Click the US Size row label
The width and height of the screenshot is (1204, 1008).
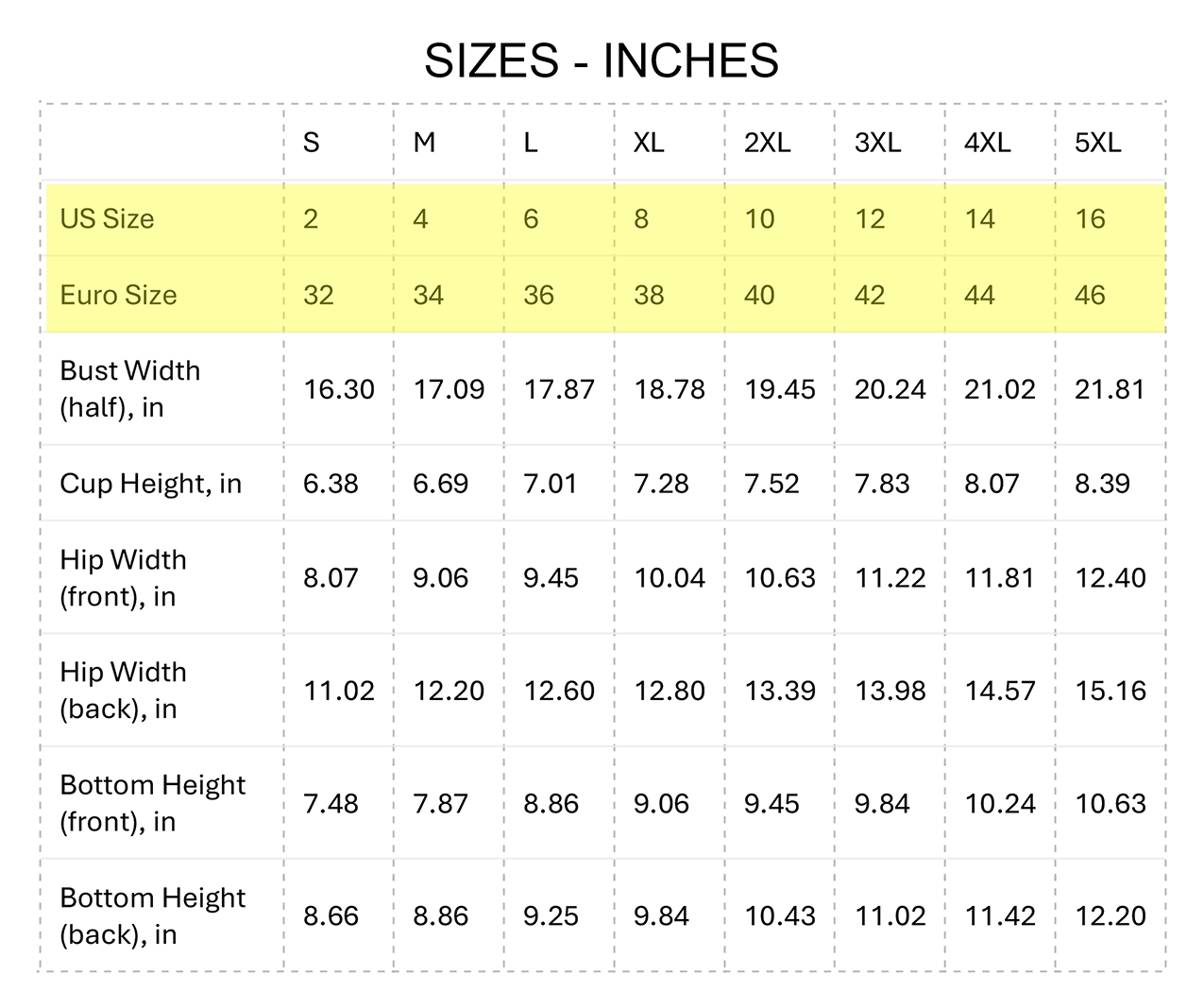coord(107,219)
